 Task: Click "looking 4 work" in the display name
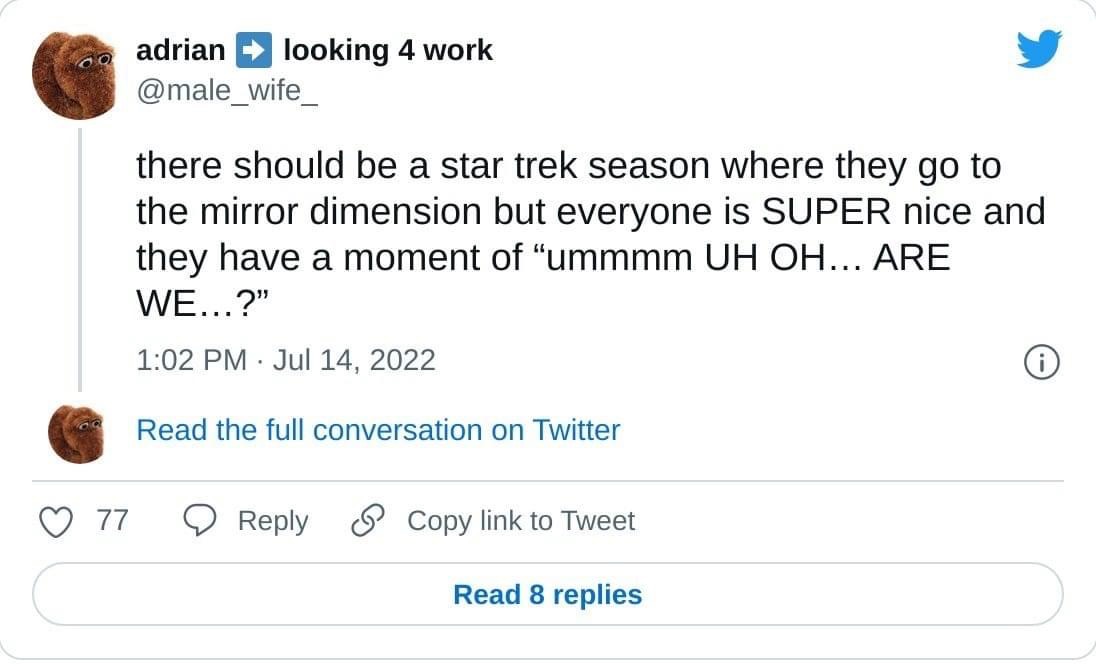pos(388,49)
